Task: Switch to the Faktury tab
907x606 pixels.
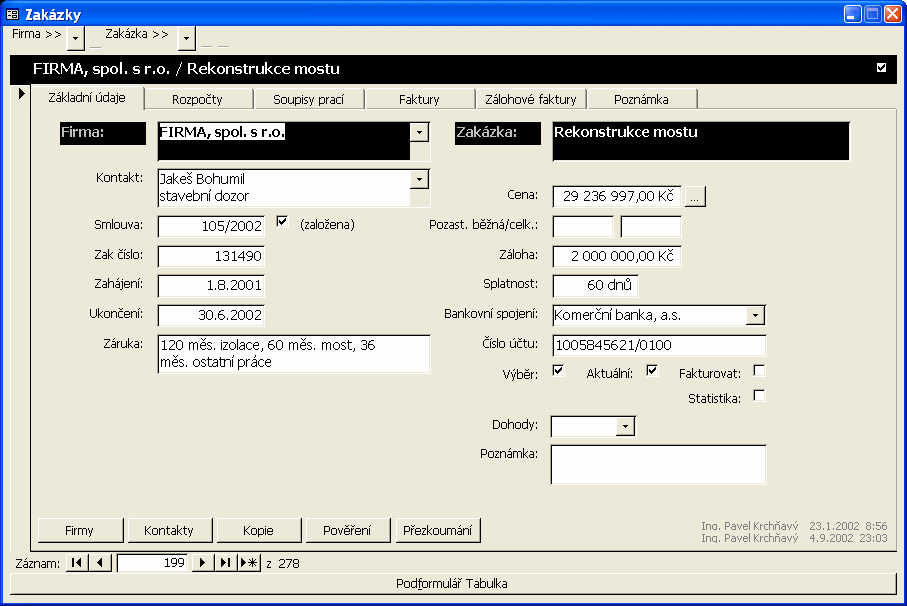Action: [419, 99]
